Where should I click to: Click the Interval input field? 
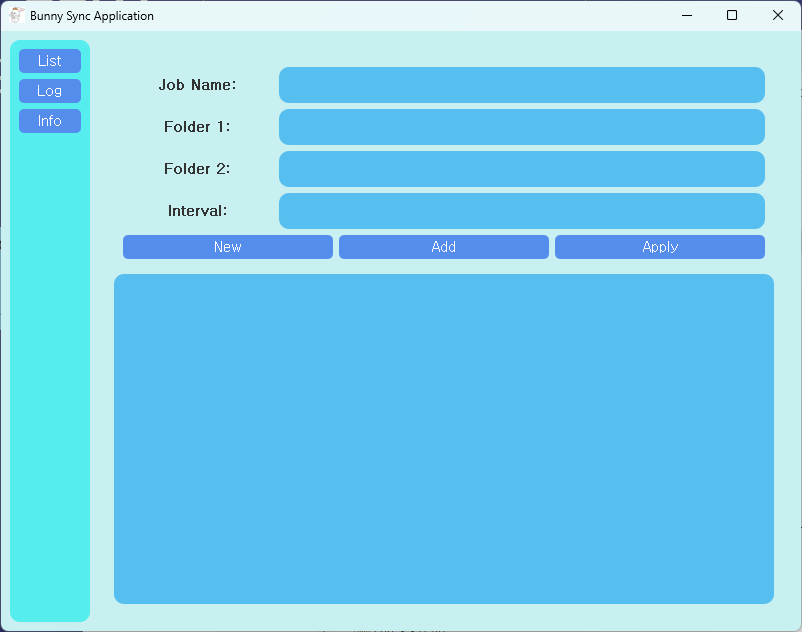coord(521,211)
